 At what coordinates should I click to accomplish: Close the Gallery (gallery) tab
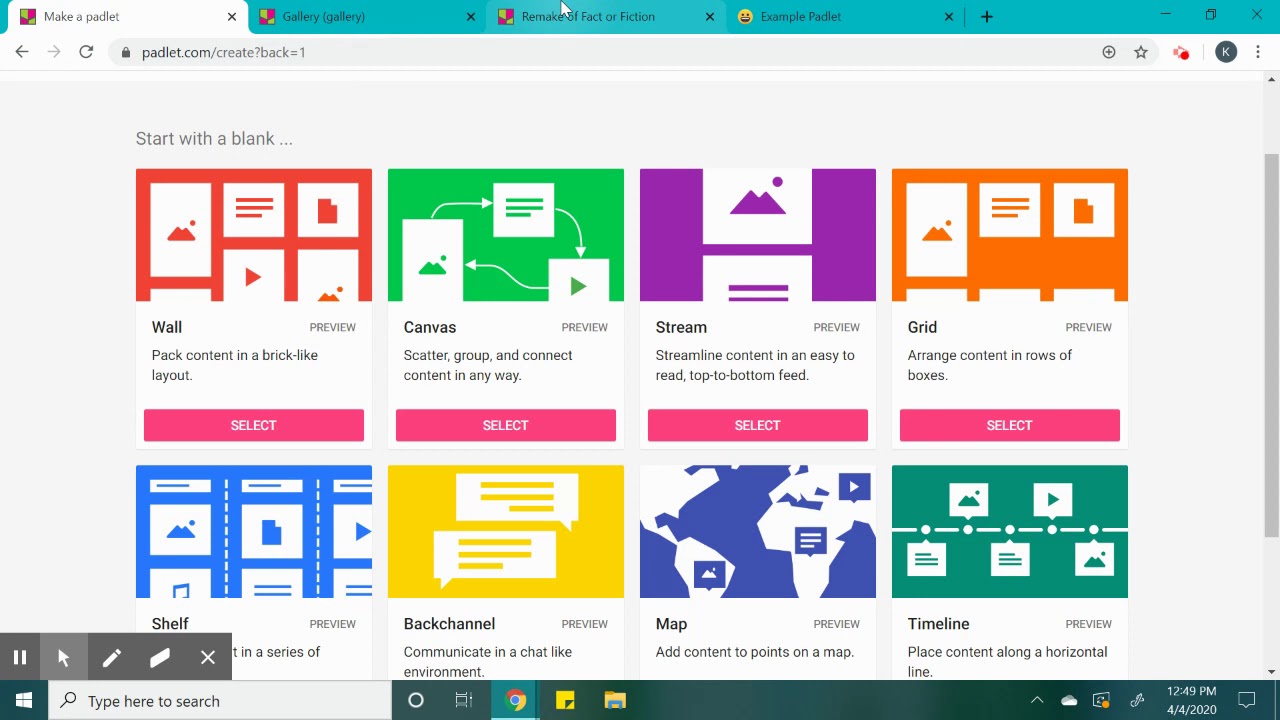click(x=471, y=16)
